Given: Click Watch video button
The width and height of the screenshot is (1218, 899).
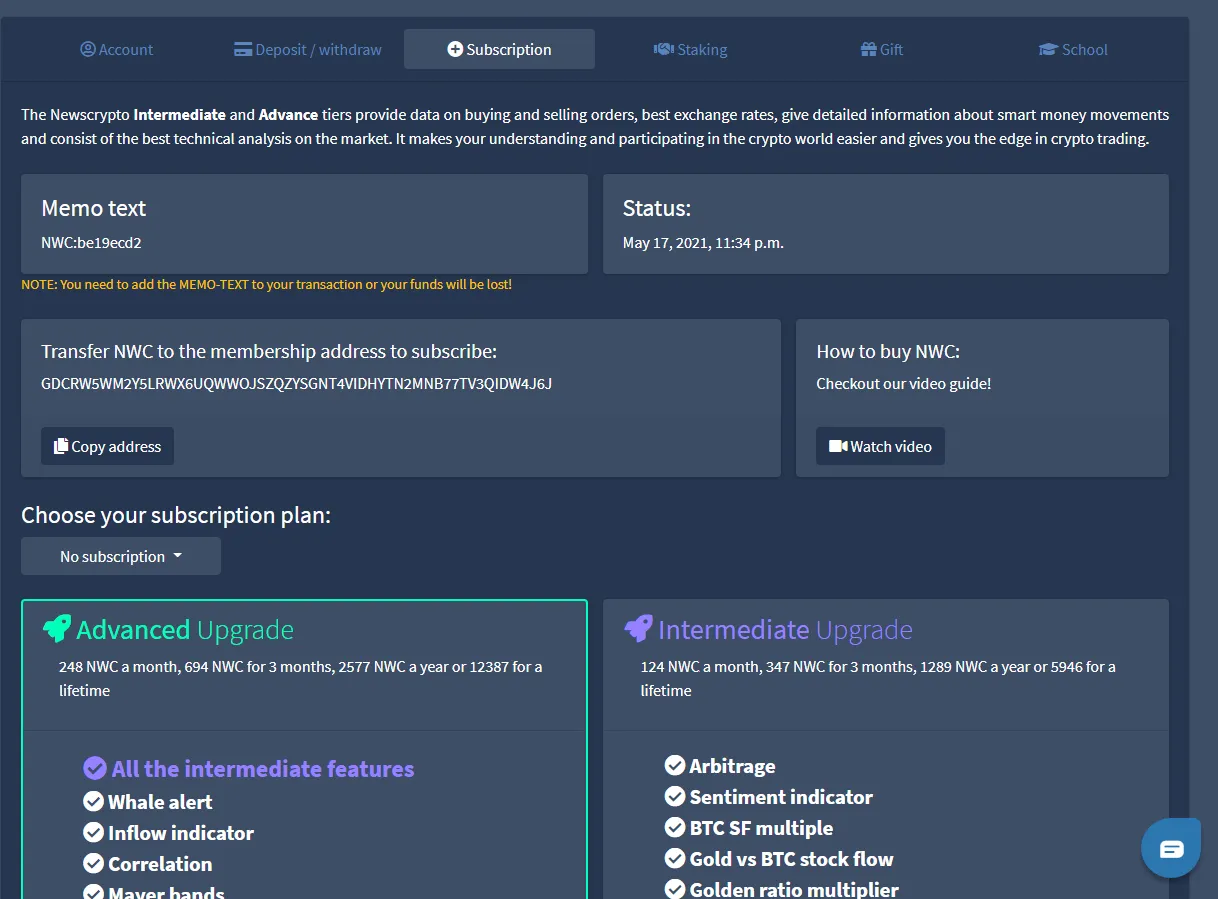Looking at the screenshot, I should [880, 446].
